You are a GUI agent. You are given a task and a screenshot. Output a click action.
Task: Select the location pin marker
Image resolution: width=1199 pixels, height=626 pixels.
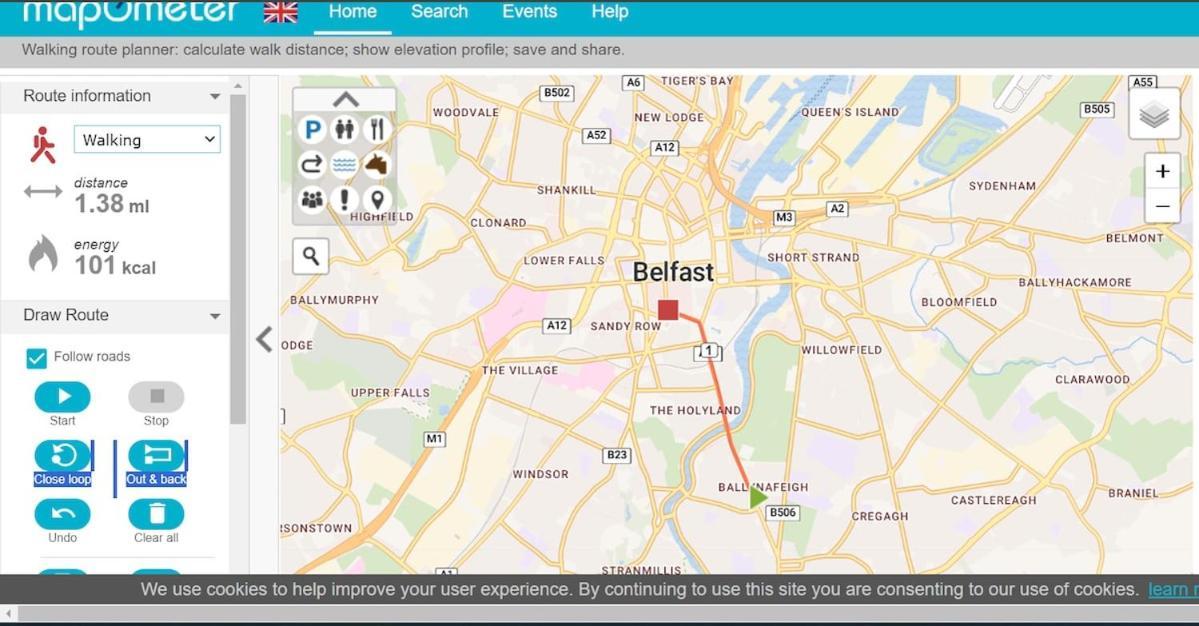coord(377,199)
